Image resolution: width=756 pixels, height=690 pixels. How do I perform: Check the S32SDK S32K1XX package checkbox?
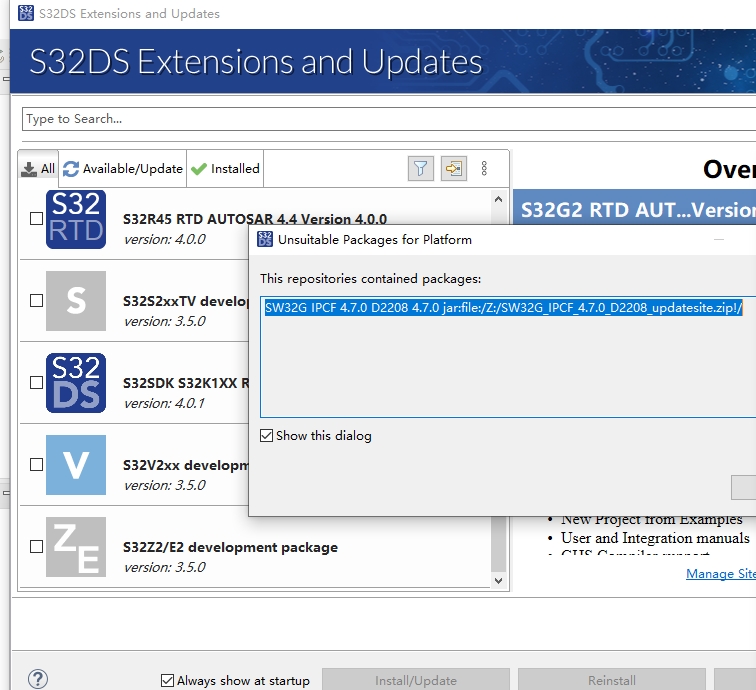click(36, 382)
